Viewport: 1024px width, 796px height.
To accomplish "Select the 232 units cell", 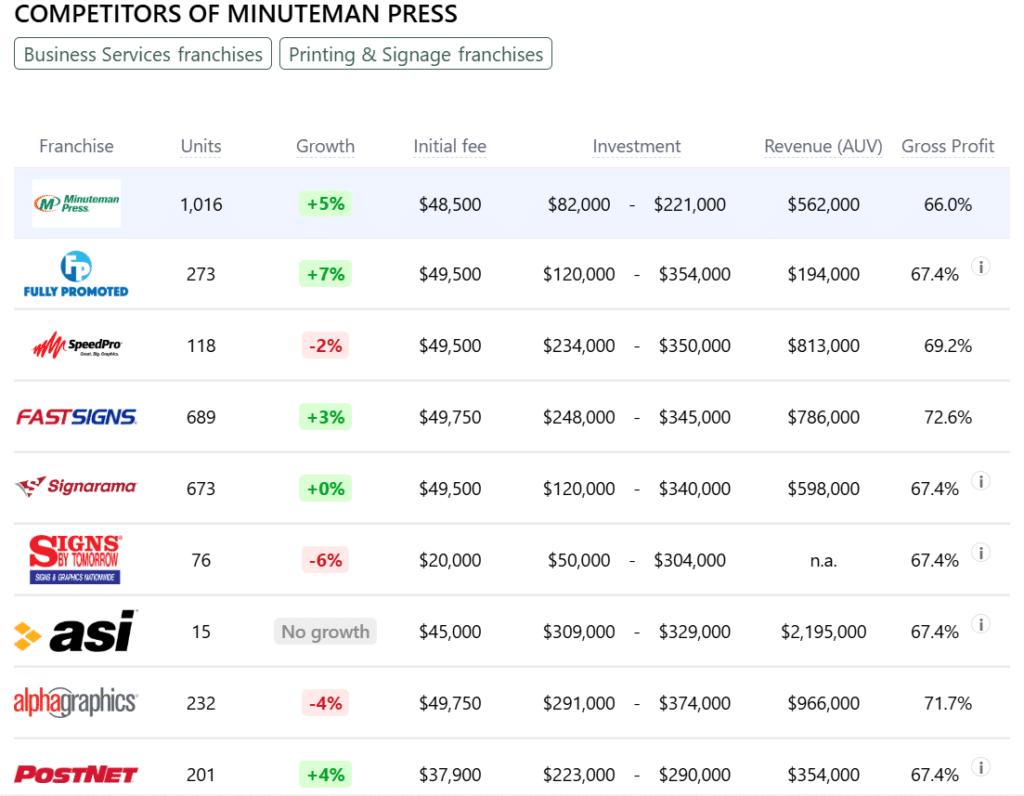I will click(x=201, y=703).
